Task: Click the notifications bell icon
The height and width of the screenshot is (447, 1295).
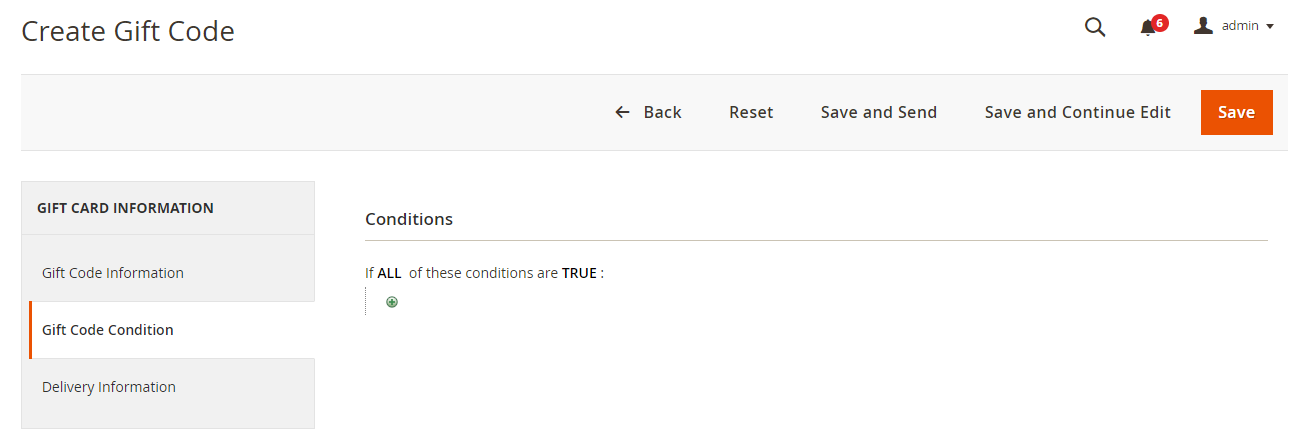Action: point(1148,28)
